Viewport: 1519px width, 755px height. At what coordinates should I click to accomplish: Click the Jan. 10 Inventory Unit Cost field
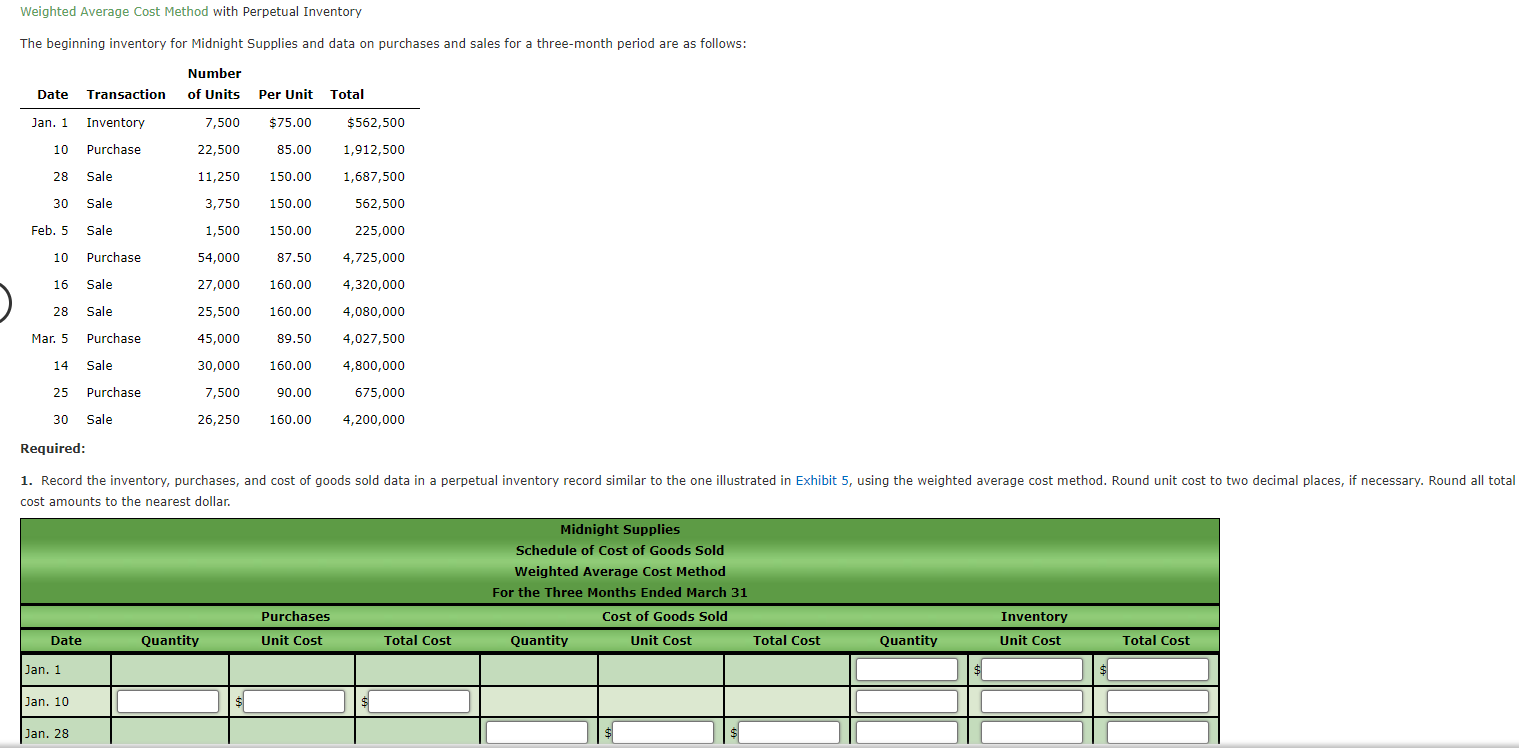click(1033, 701)
